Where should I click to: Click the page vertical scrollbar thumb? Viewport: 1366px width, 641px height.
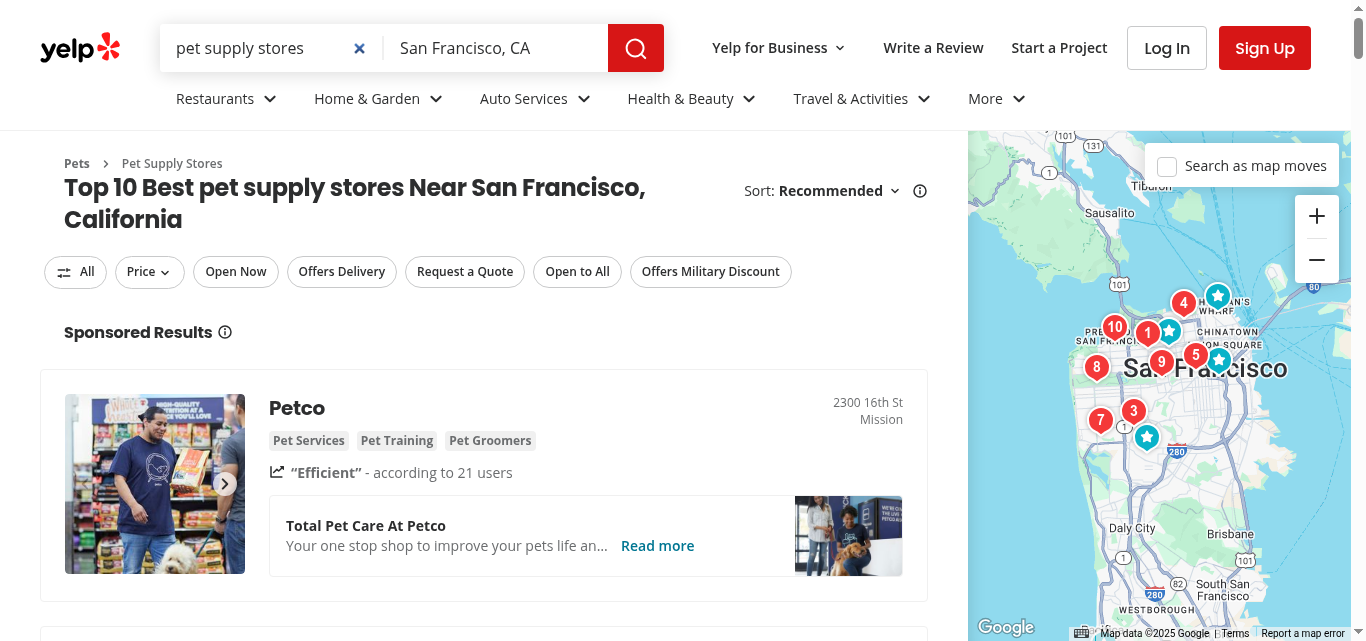click(x=1358, y=37)
